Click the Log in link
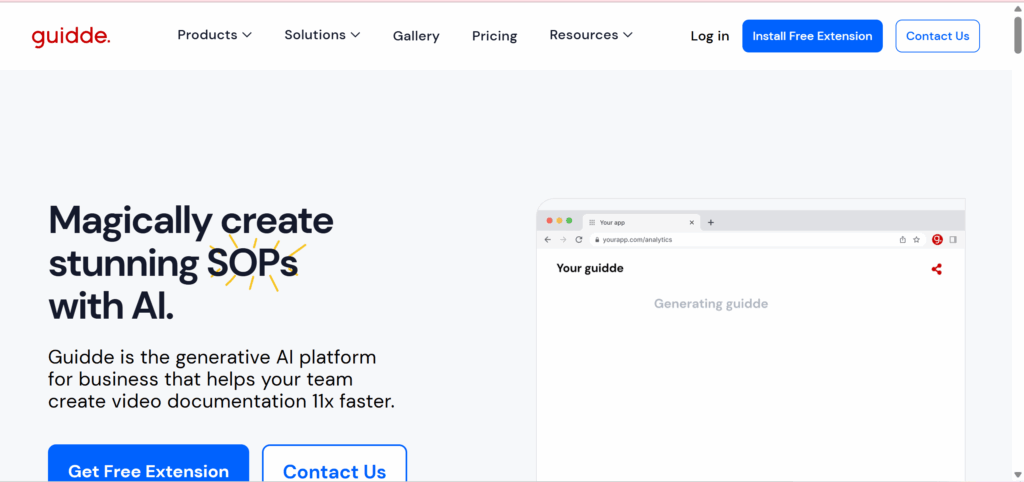This screenshot has height=482, width=1024. pos(709,36)
